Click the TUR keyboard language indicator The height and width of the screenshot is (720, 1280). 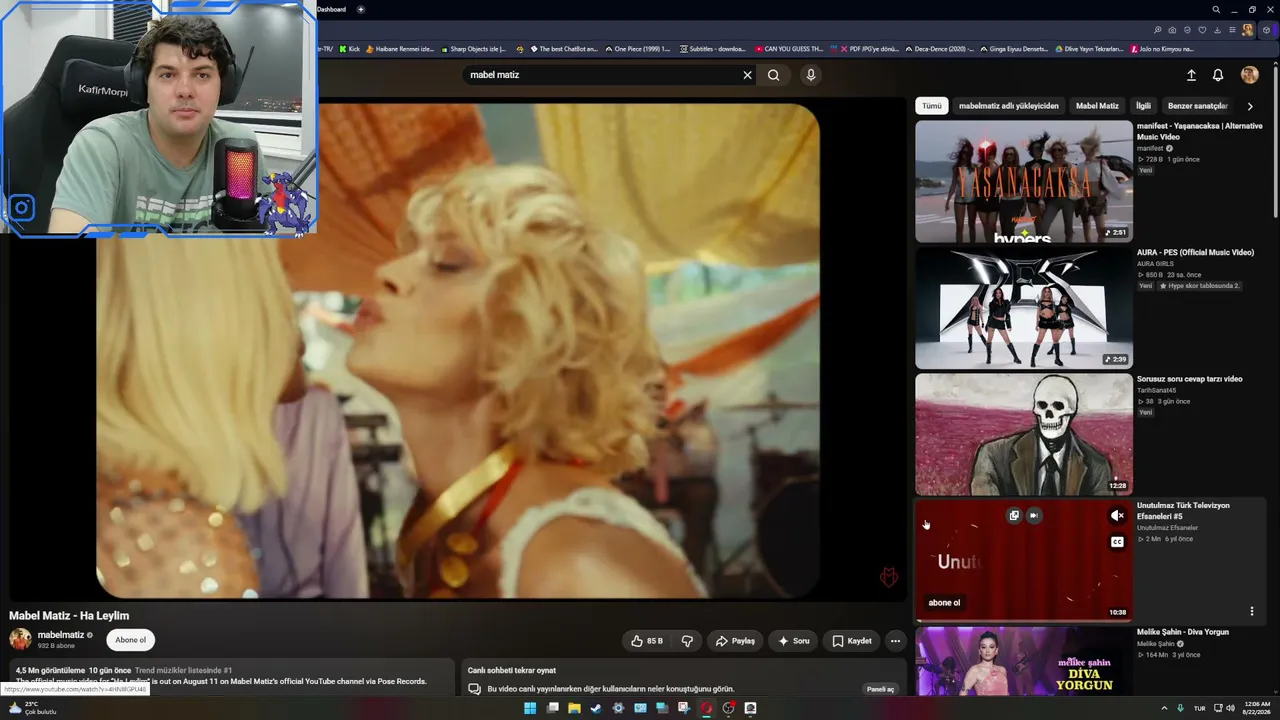click(x=1199, y=708)
